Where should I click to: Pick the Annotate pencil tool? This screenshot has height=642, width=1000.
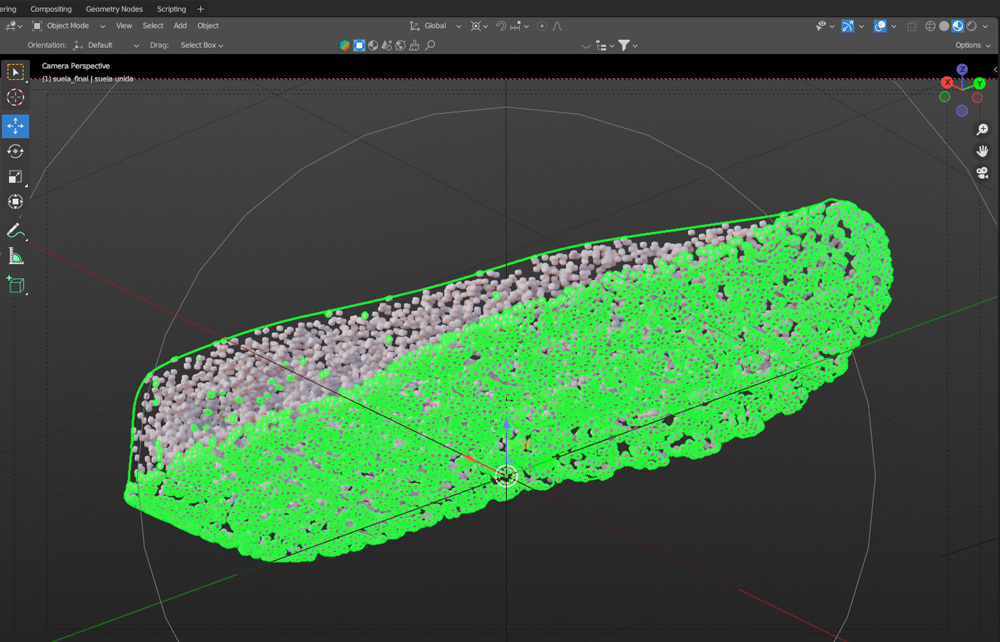pyautogui.click(x=15, y=231)
